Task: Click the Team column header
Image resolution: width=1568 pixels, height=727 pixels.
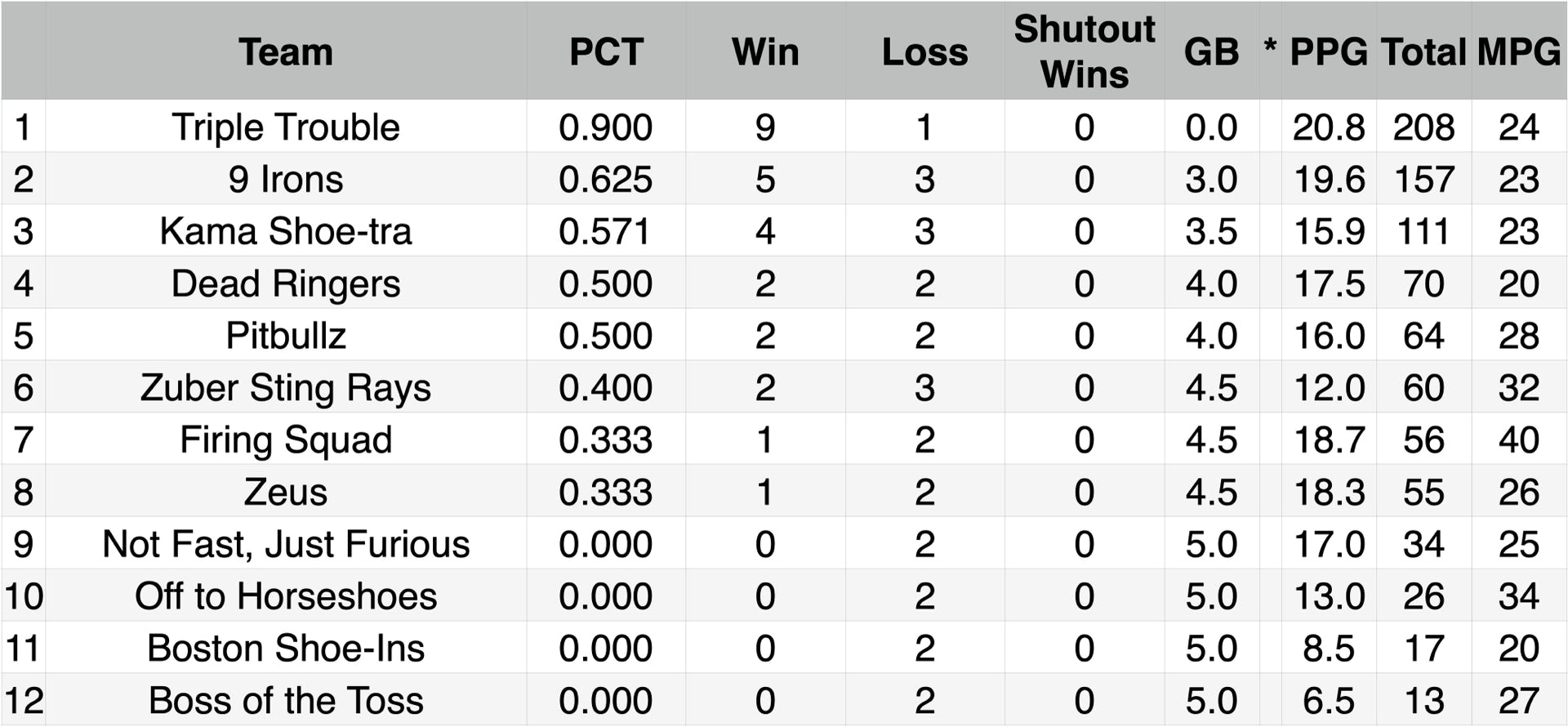Action: pyautogui.click(x=286, y=52)
